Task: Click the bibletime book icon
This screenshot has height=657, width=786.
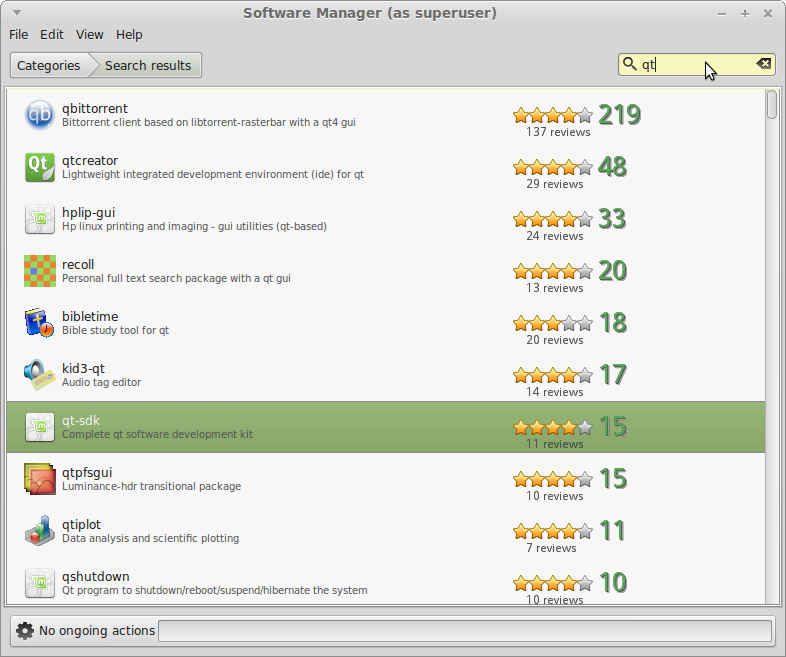Action: [x=40, y=323]
